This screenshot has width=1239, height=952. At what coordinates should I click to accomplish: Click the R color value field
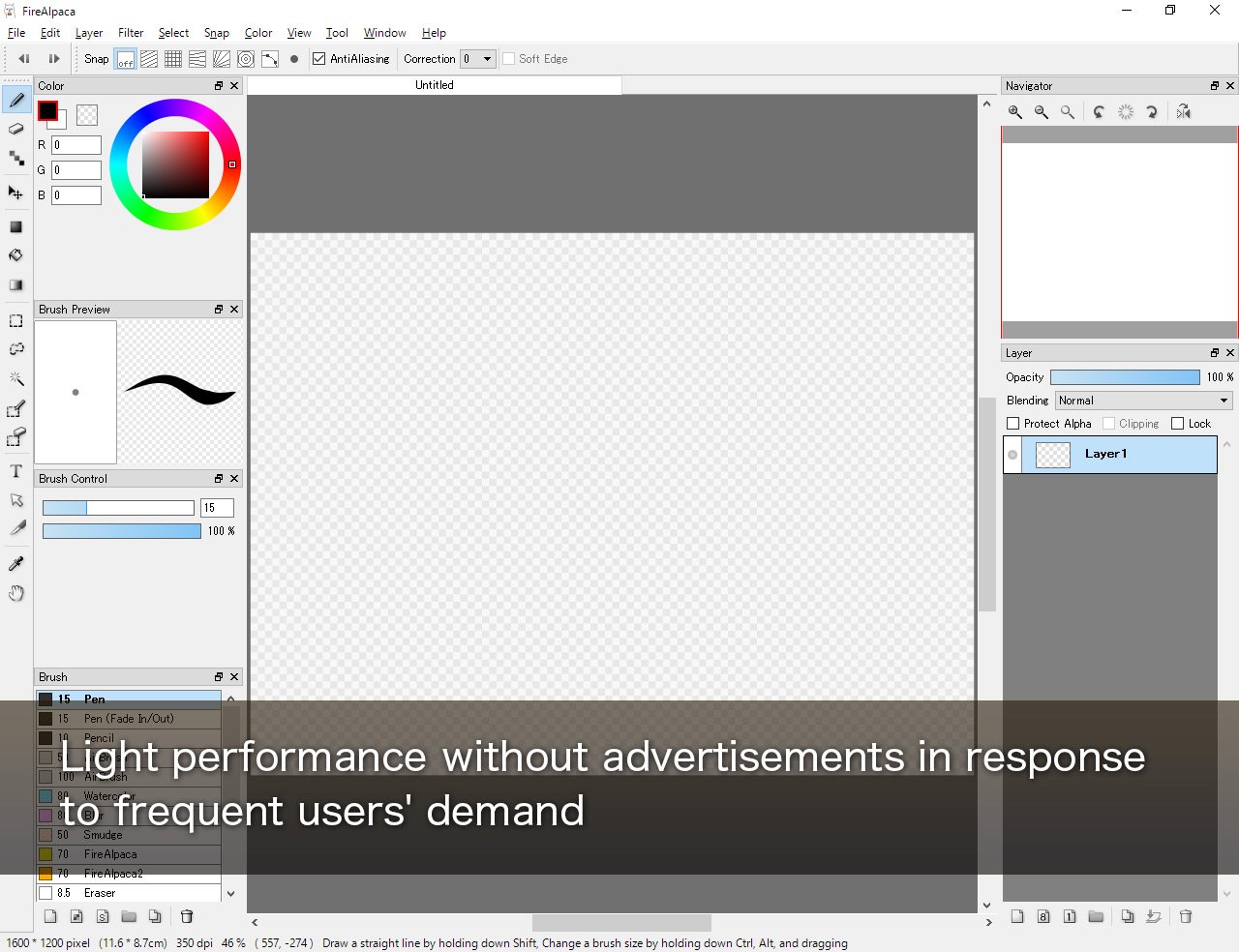(76, 145)
